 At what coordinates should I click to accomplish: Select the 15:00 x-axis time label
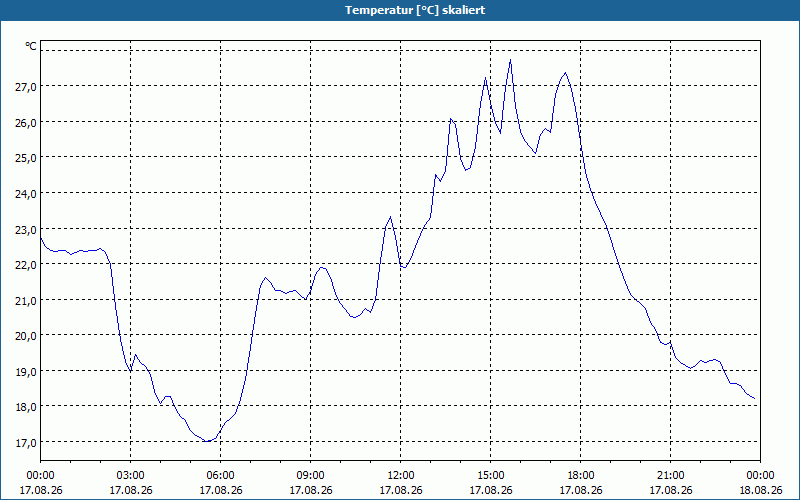click(x=491, y=476)
